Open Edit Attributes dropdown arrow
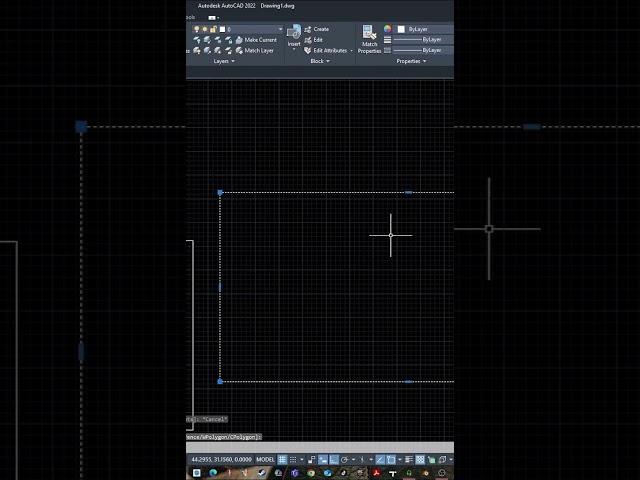The height and width of the screenshot is (480, 640). tap(351, 51)
